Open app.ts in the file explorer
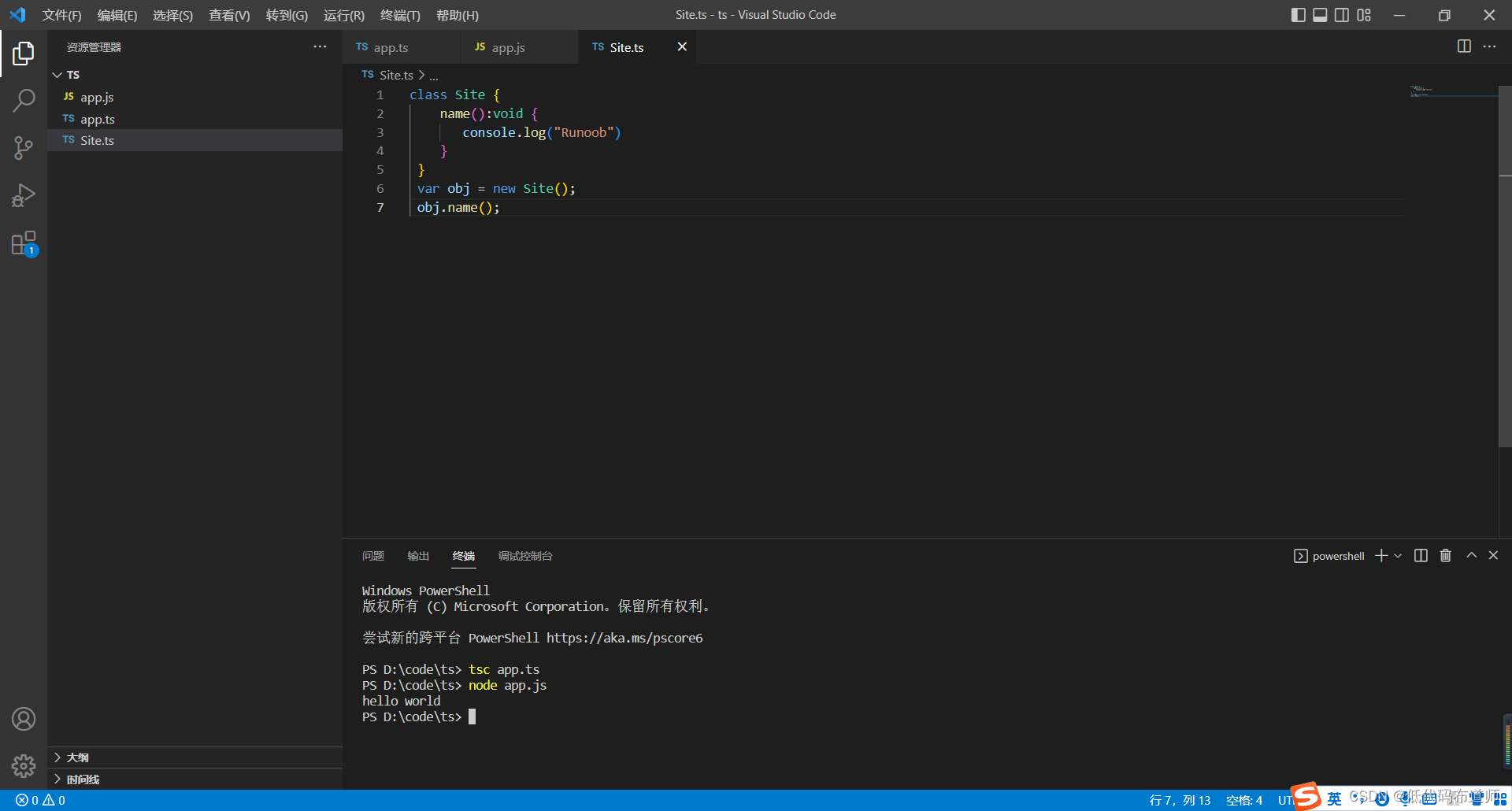Image resolution: width=1512 pixels, height=811 pixels. pyautogui.click(x=195, y=119)
